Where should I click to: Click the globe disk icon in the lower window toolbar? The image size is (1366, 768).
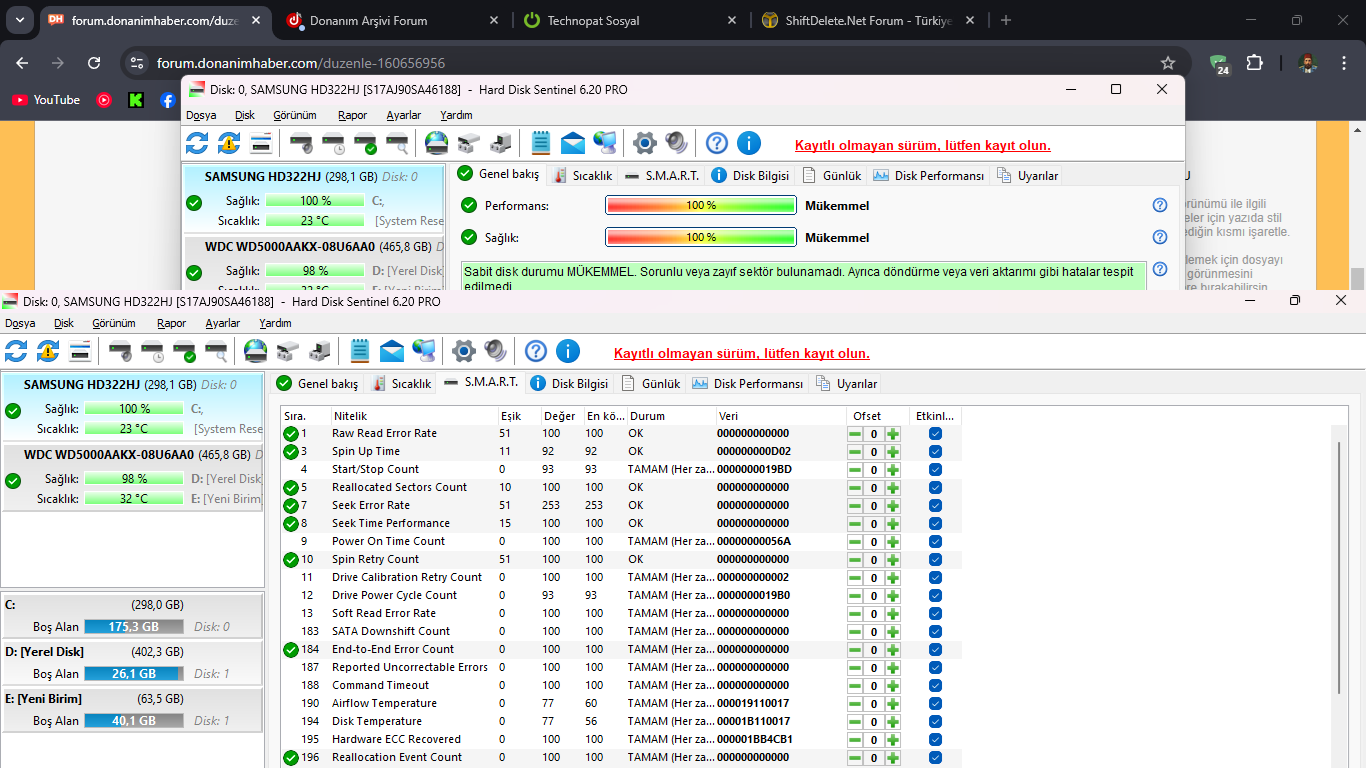pos(256,351)
